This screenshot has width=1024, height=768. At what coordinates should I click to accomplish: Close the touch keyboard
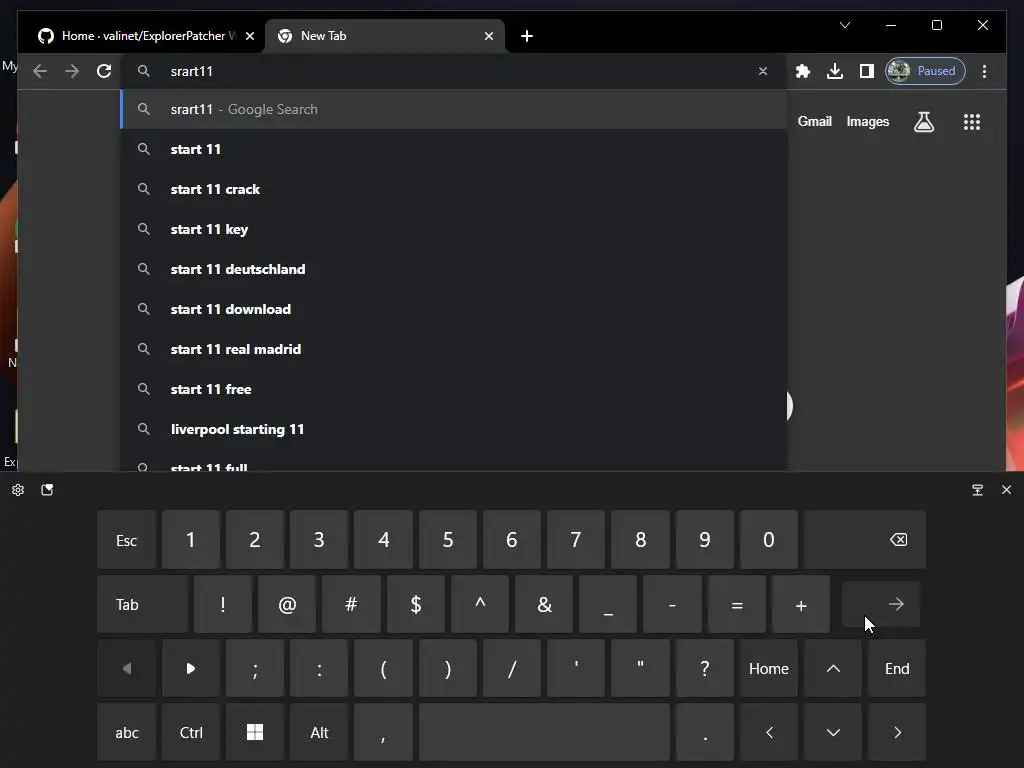click(1006, 490)
